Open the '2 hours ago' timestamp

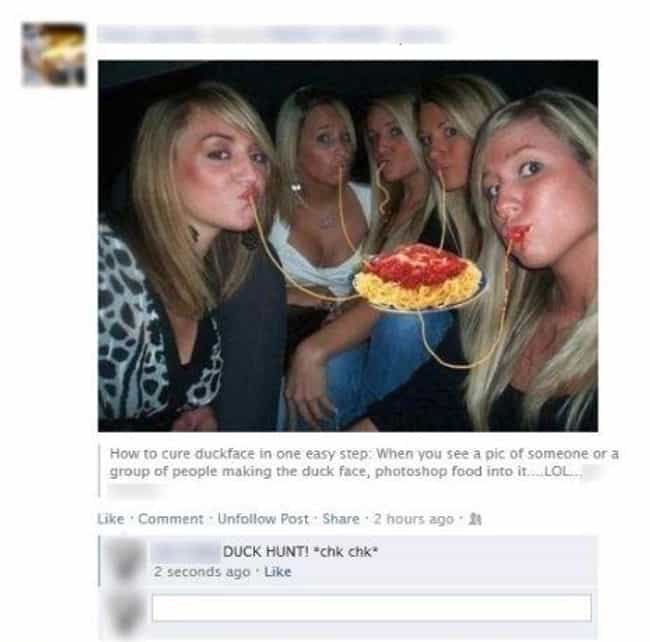[414, 519]
